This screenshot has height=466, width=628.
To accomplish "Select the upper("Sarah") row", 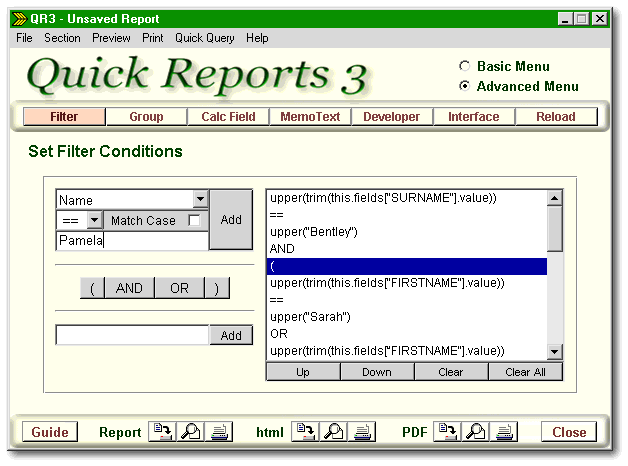I will coord(407,317).
